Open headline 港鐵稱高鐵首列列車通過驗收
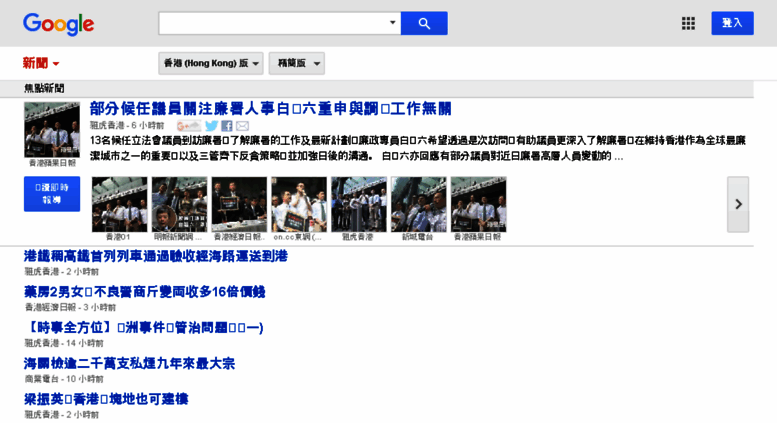777x423 pixels. point(156,256)
